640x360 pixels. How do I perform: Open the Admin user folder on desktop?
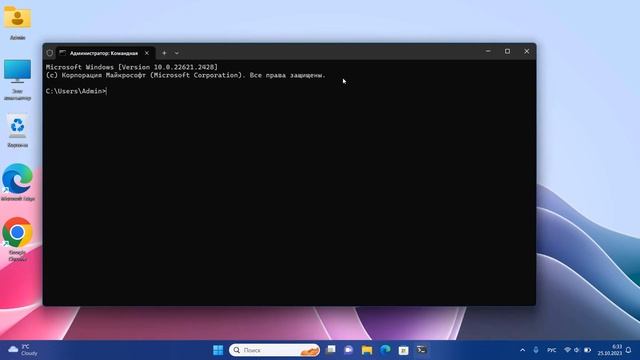[x=17, y=22]
